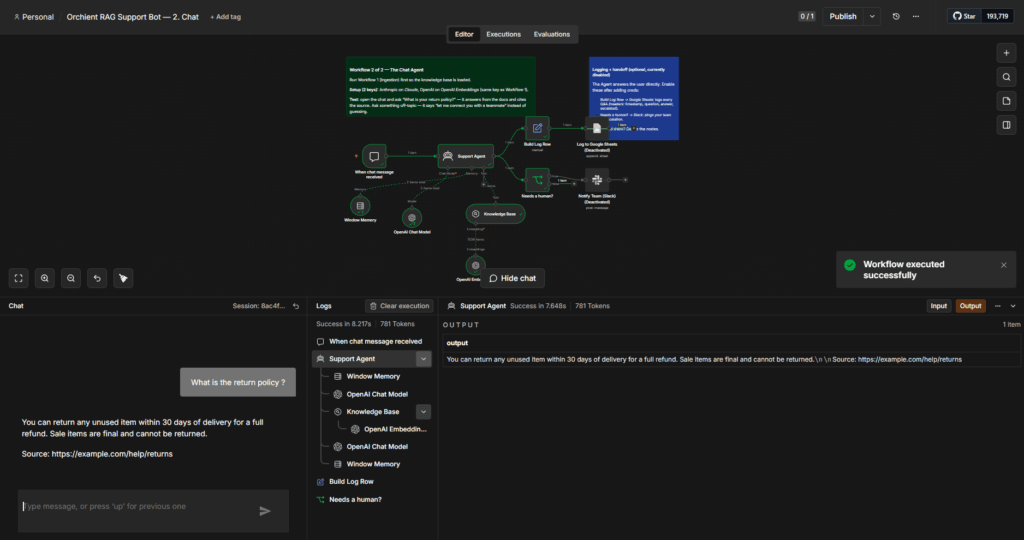Open the side panel layout icon
The height and width of the screenshot is (540, 1024).
point(1006,125)
